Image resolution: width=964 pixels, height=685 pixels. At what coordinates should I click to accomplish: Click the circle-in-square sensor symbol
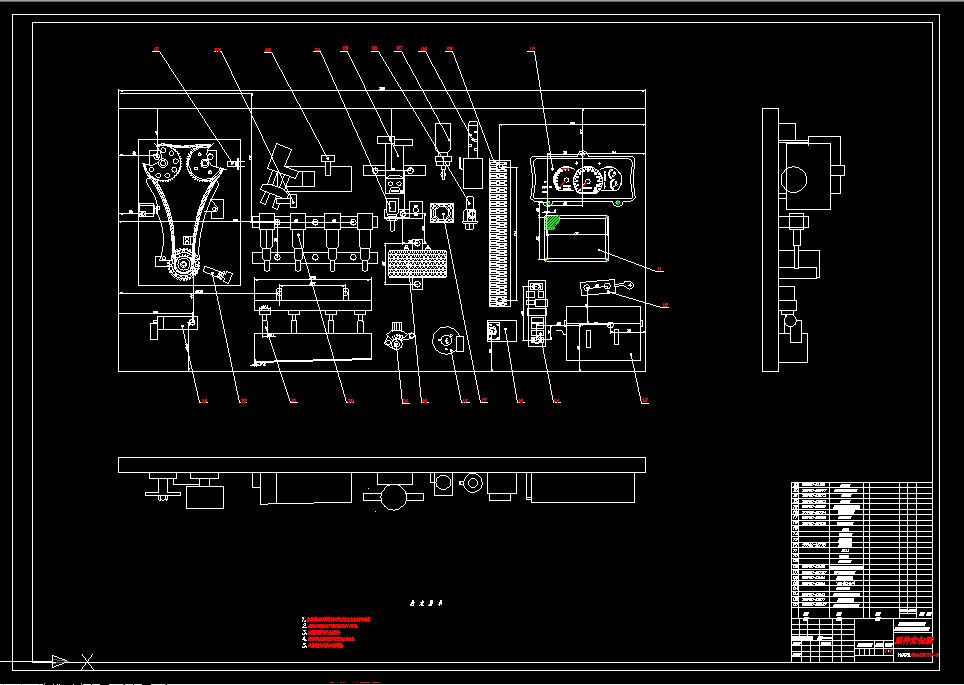coord(441,213)
